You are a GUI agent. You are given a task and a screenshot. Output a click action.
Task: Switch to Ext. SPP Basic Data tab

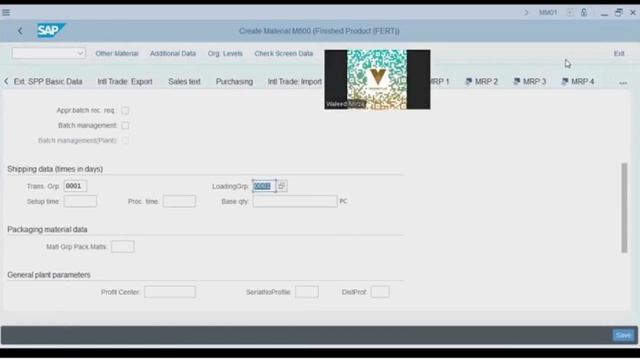coord(48,82)
